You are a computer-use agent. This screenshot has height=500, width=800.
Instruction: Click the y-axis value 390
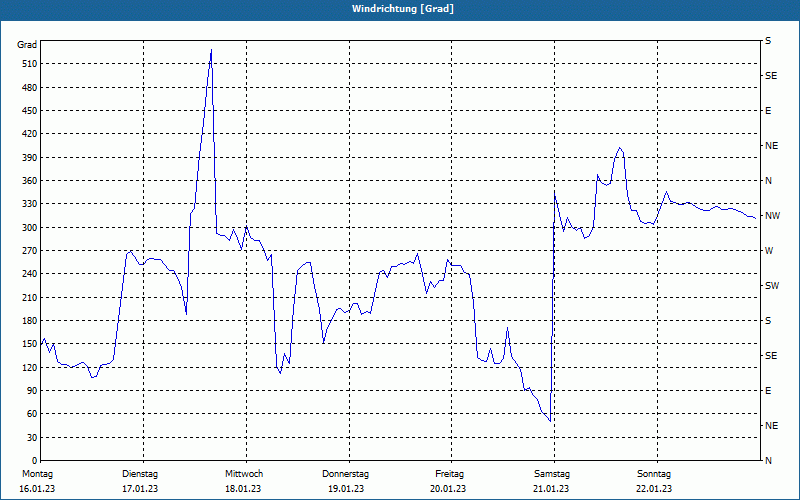click(x=30, y=158)
